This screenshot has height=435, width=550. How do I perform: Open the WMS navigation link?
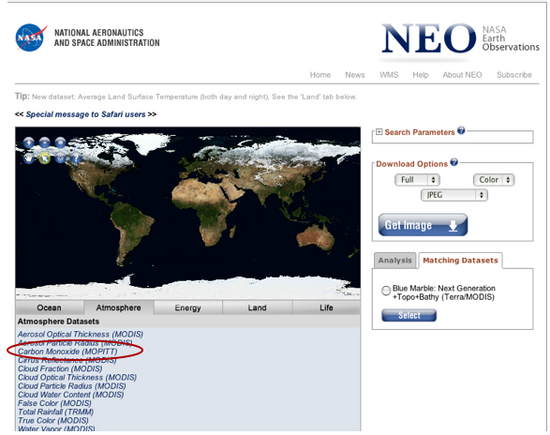[x=389, y=75]
